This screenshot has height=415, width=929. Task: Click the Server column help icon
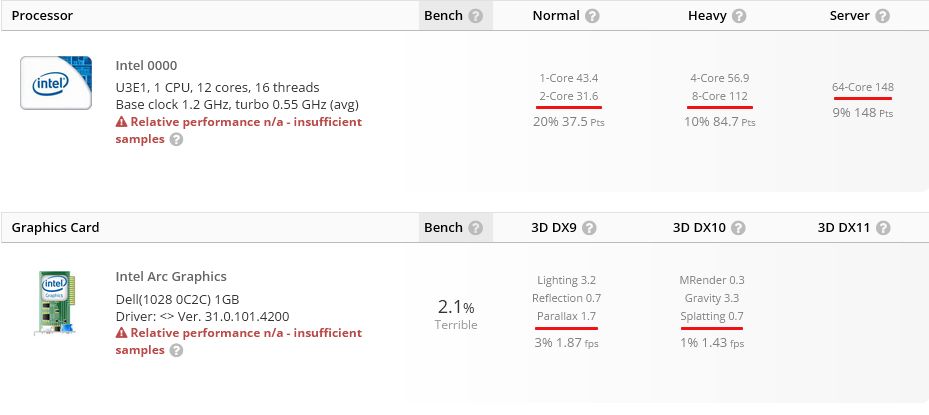(x=882, y=16)
